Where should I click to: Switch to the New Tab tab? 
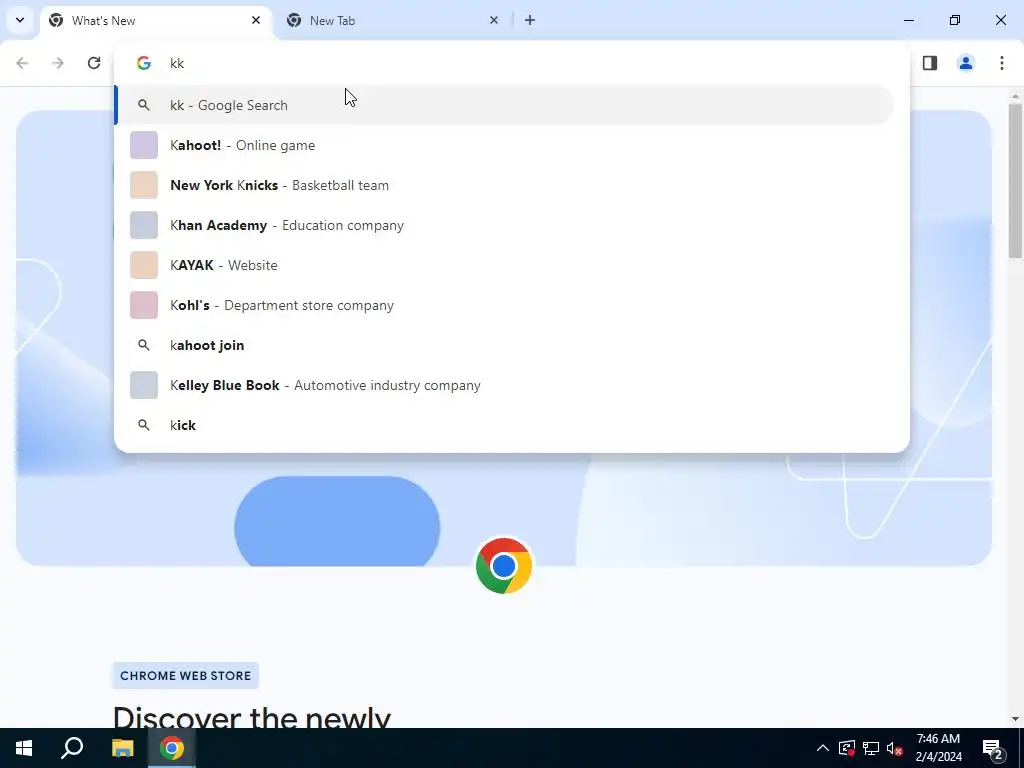[394, 20]
